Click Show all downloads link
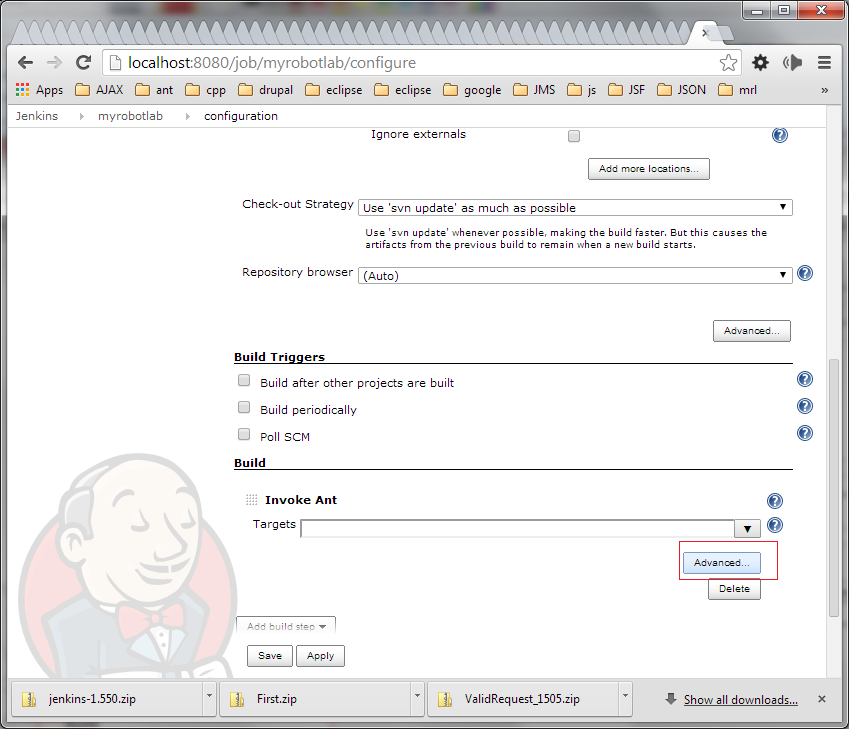This screenshot has height=729, width=849. point(740,700)
